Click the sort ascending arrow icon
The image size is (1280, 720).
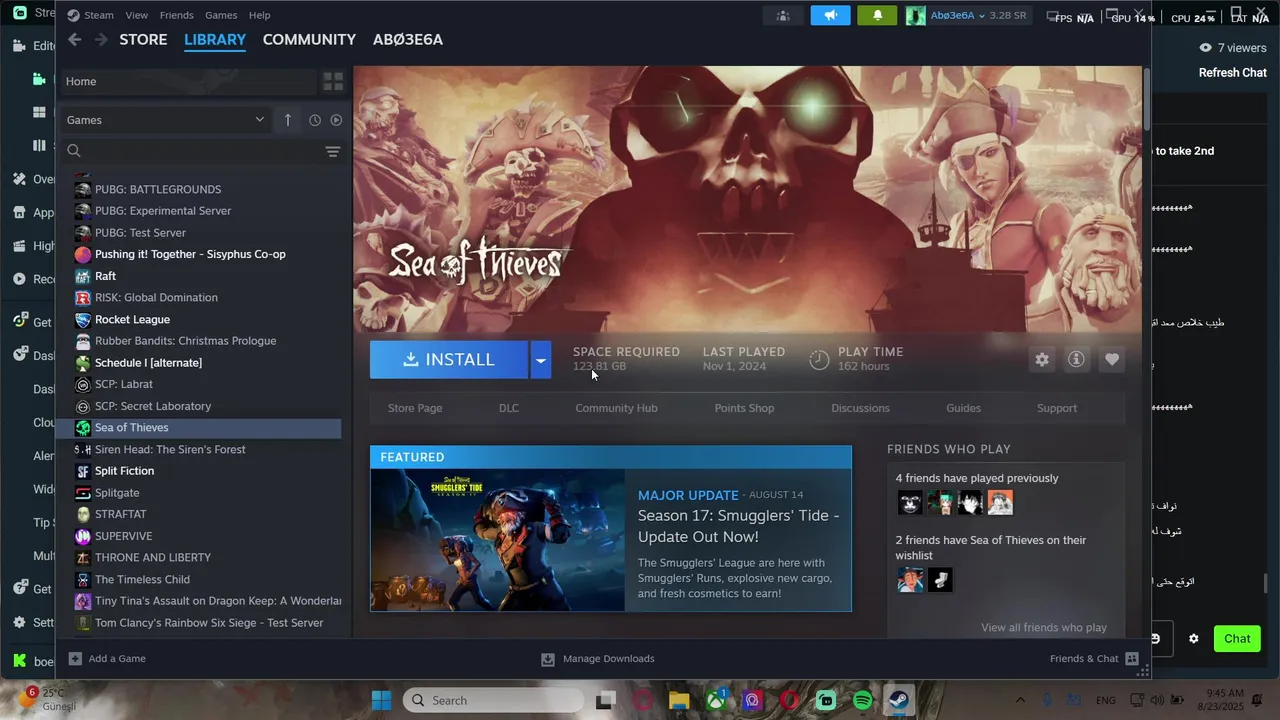[x=288, y=120]
